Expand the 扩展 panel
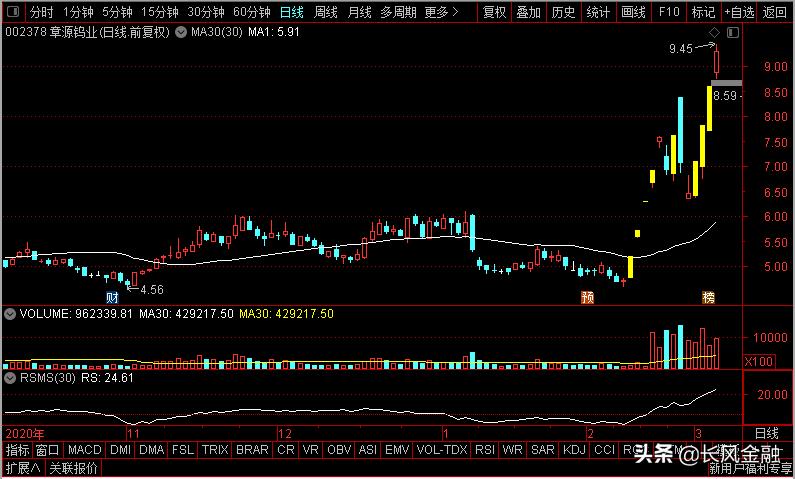 pyautogui.click(x=23, y=468)
